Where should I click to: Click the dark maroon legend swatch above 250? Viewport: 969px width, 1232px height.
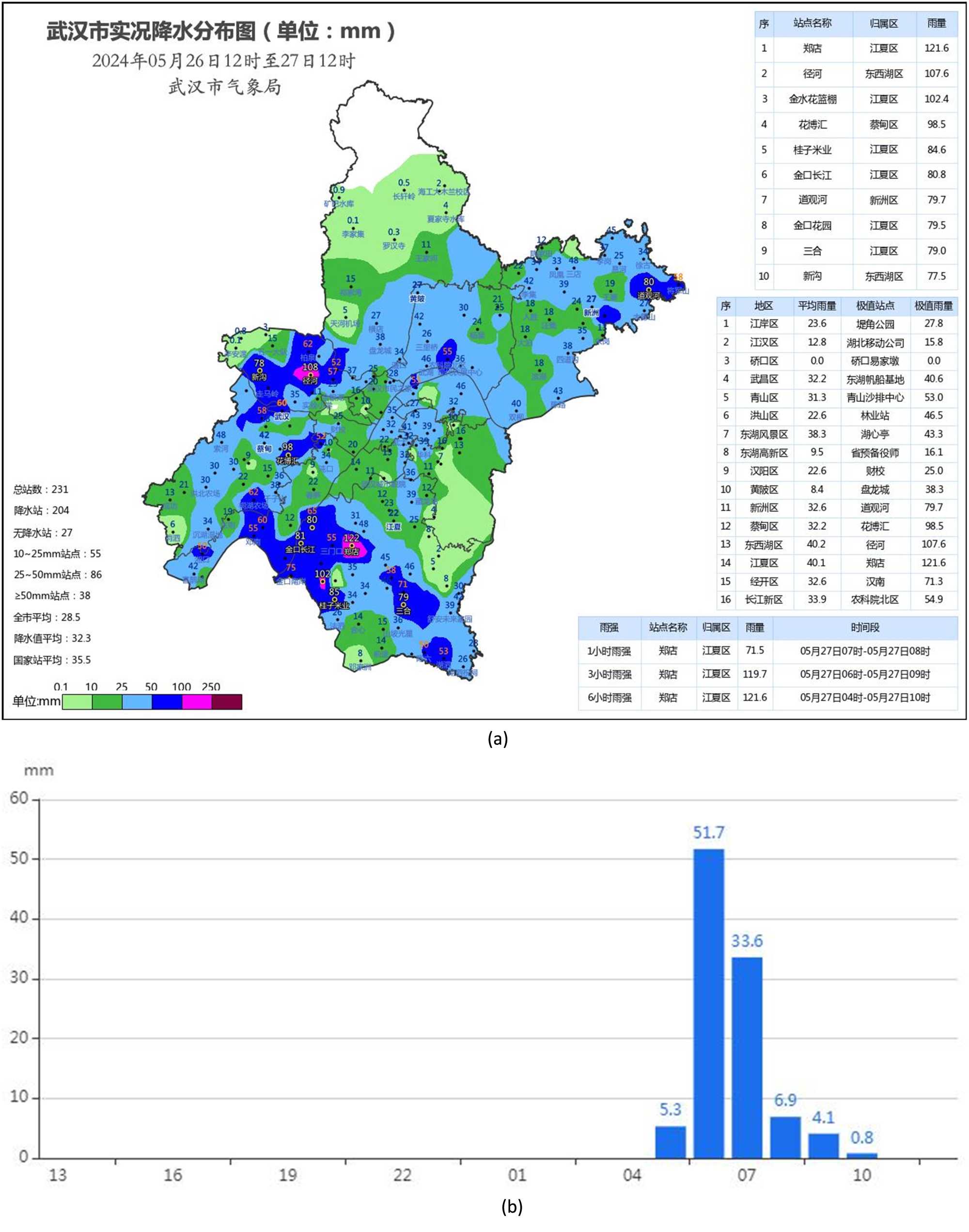(227, 702)
